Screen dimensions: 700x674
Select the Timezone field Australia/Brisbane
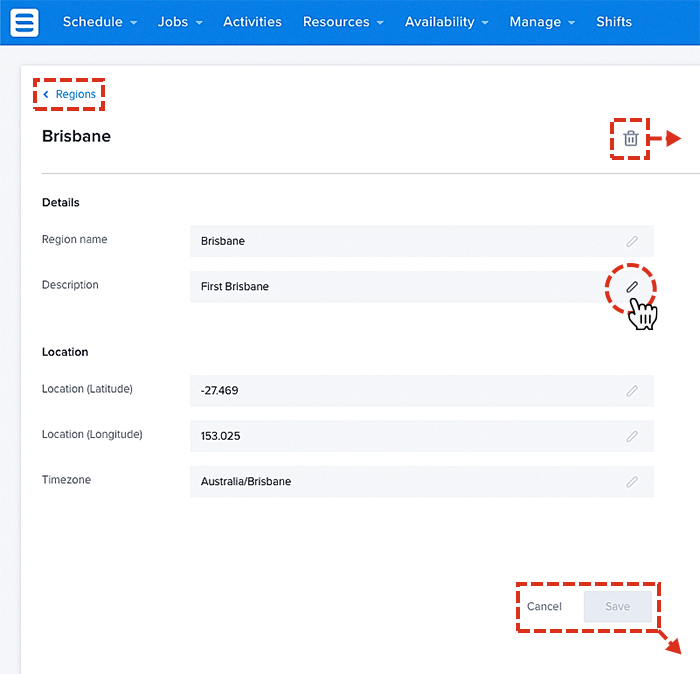coord(400,482)
